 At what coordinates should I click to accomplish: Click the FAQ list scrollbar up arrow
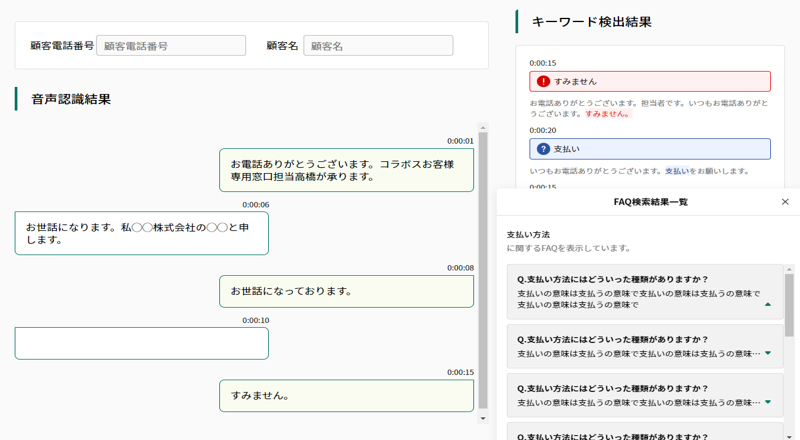(789, 269)
